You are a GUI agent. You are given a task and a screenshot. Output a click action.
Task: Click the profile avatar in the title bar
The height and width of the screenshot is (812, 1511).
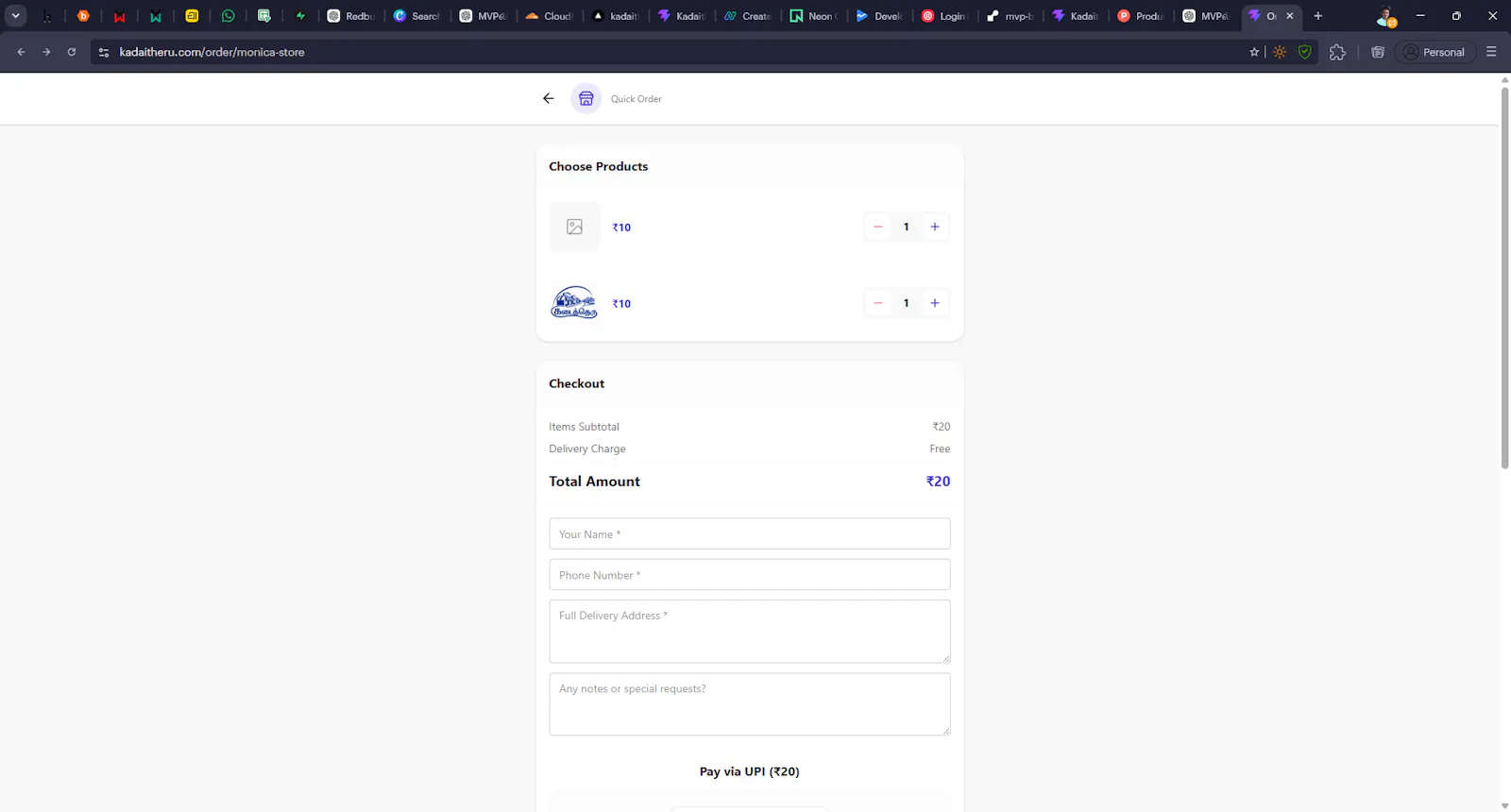[x=1385, y=16]
